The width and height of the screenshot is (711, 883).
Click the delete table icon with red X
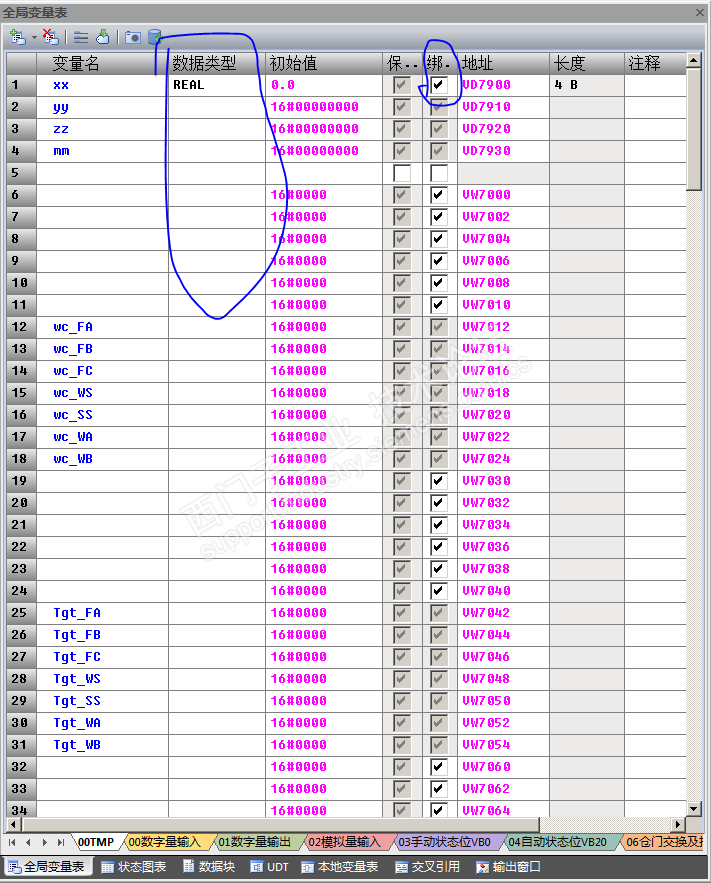click(x=50, y=37)
